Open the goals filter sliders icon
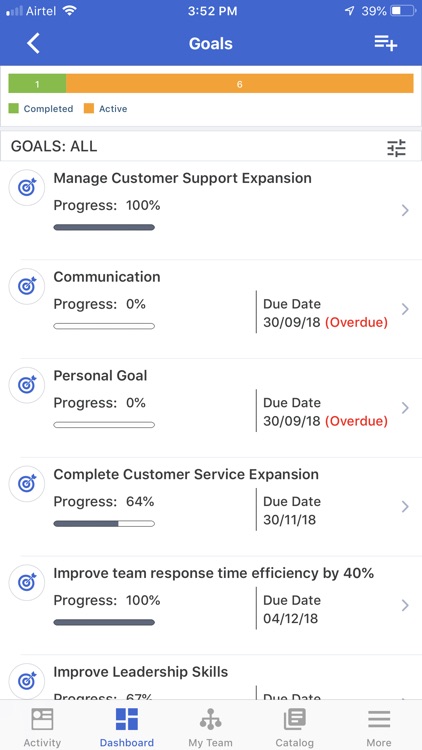 [x=396, y=148]
